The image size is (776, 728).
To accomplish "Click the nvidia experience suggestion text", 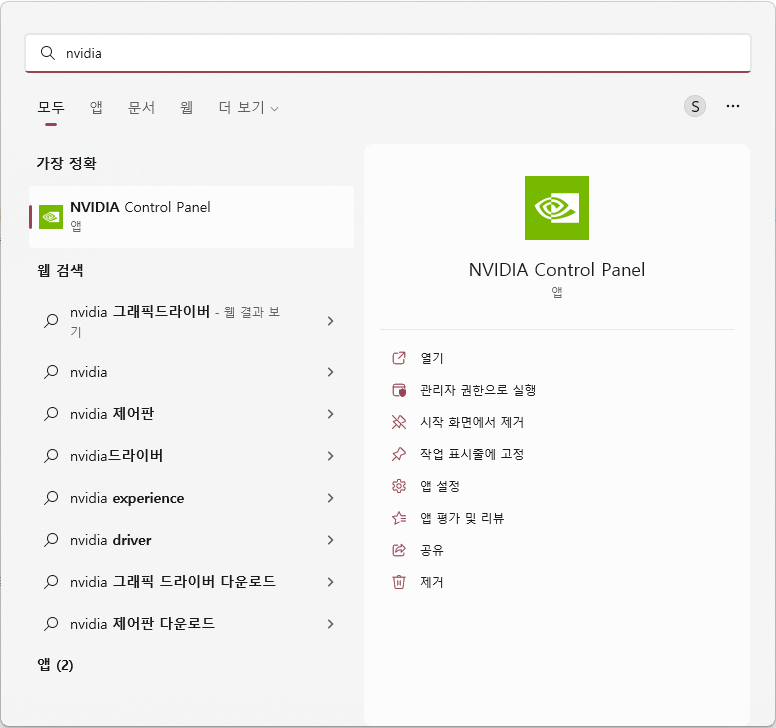I will 127,498.
